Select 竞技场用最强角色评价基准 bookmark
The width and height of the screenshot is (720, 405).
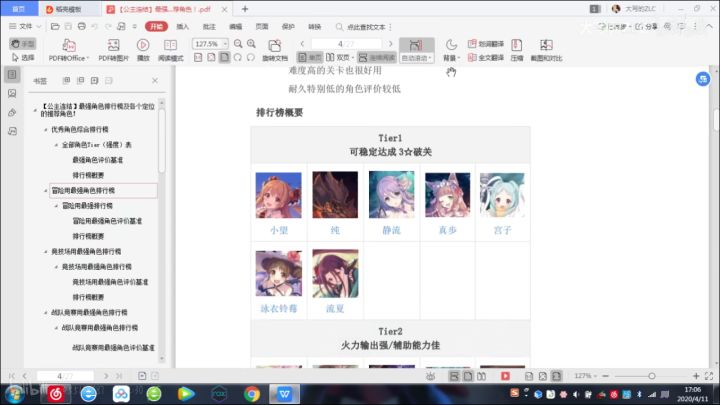[110, 282]
